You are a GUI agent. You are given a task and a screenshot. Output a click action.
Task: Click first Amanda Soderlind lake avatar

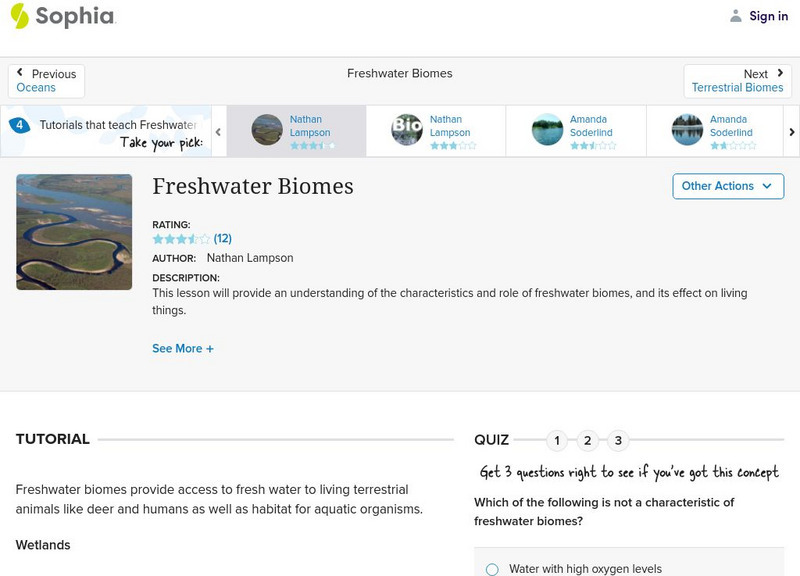point(547,130)
